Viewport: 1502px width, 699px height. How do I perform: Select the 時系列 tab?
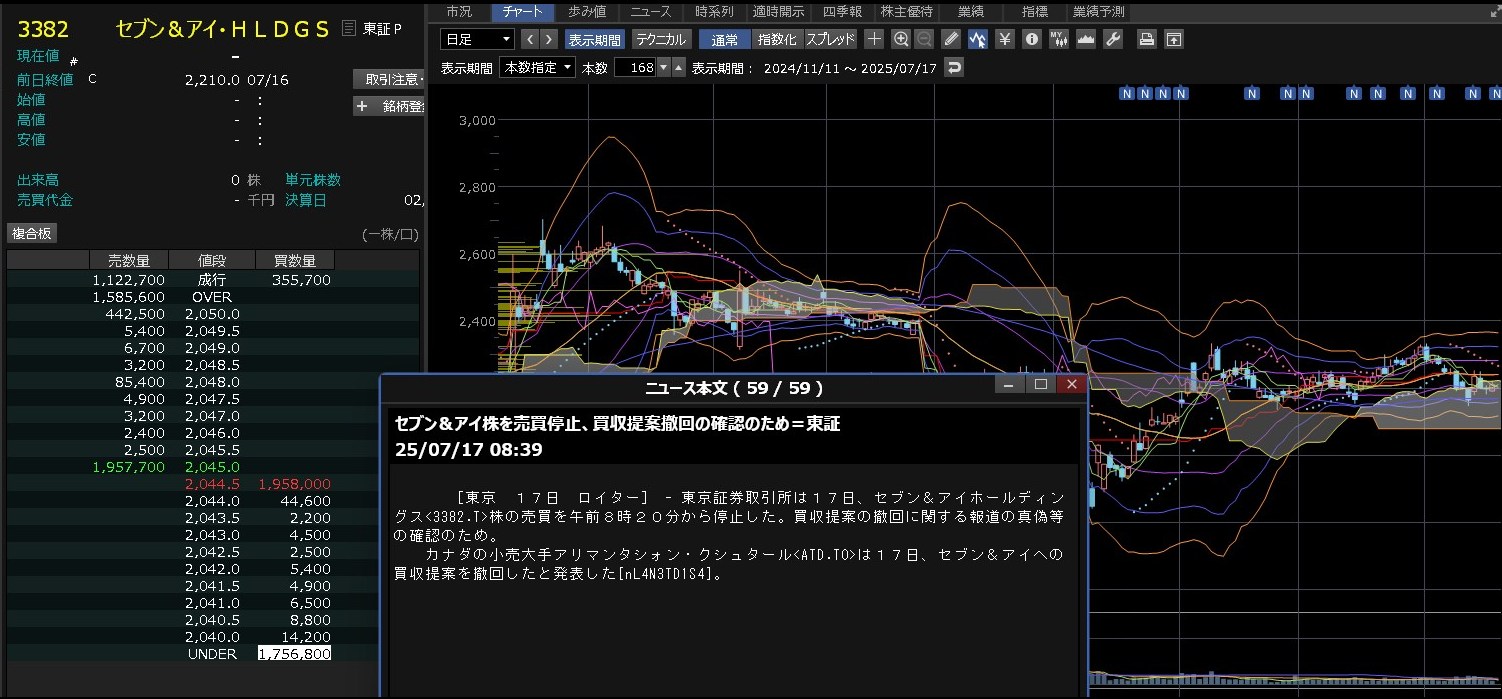pyautogui.click(x=713, y=12)
